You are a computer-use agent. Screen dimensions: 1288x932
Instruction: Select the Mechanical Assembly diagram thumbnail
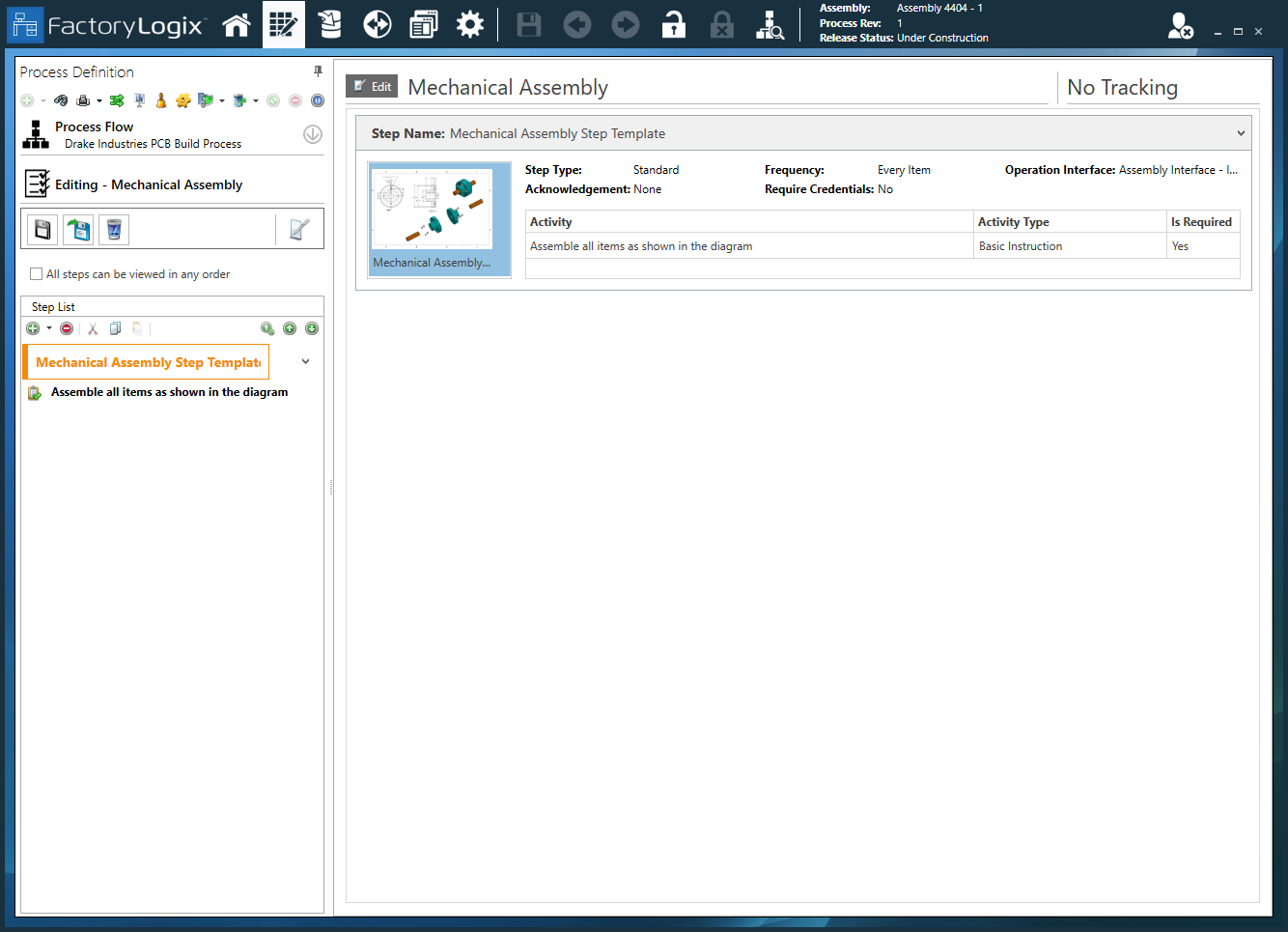pyautogui.click(x=439, y=218)
